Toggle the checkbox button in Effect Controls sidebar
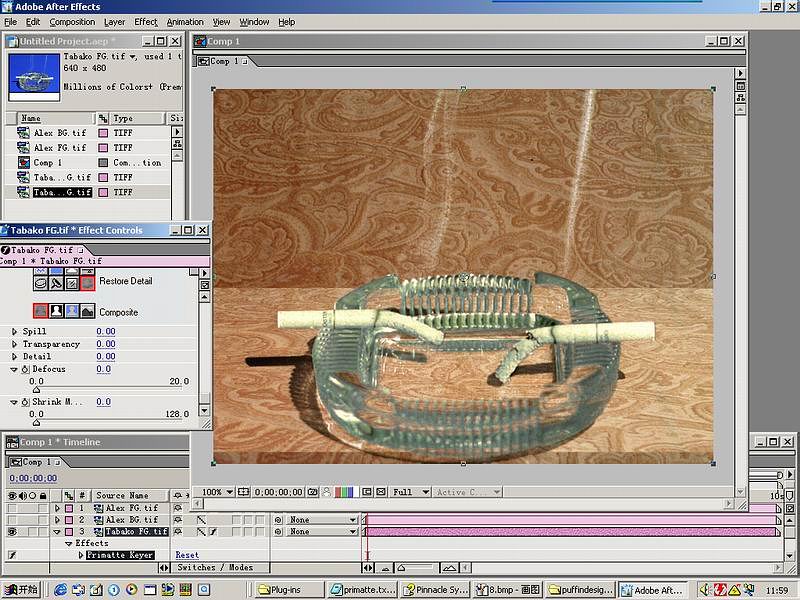Image resolution: width=800 pixels, height=600 pixels. tap(205, 285)
